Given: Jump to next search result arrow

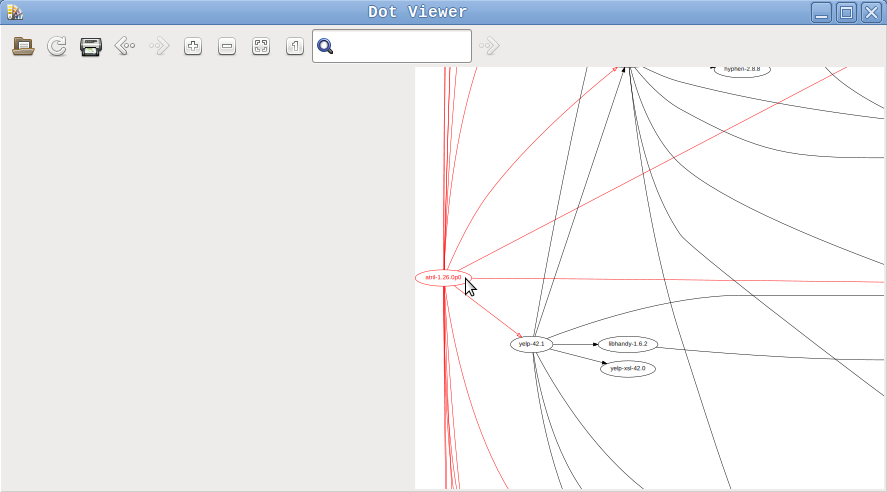Looking at the screenshot, I should coord(489,46).
